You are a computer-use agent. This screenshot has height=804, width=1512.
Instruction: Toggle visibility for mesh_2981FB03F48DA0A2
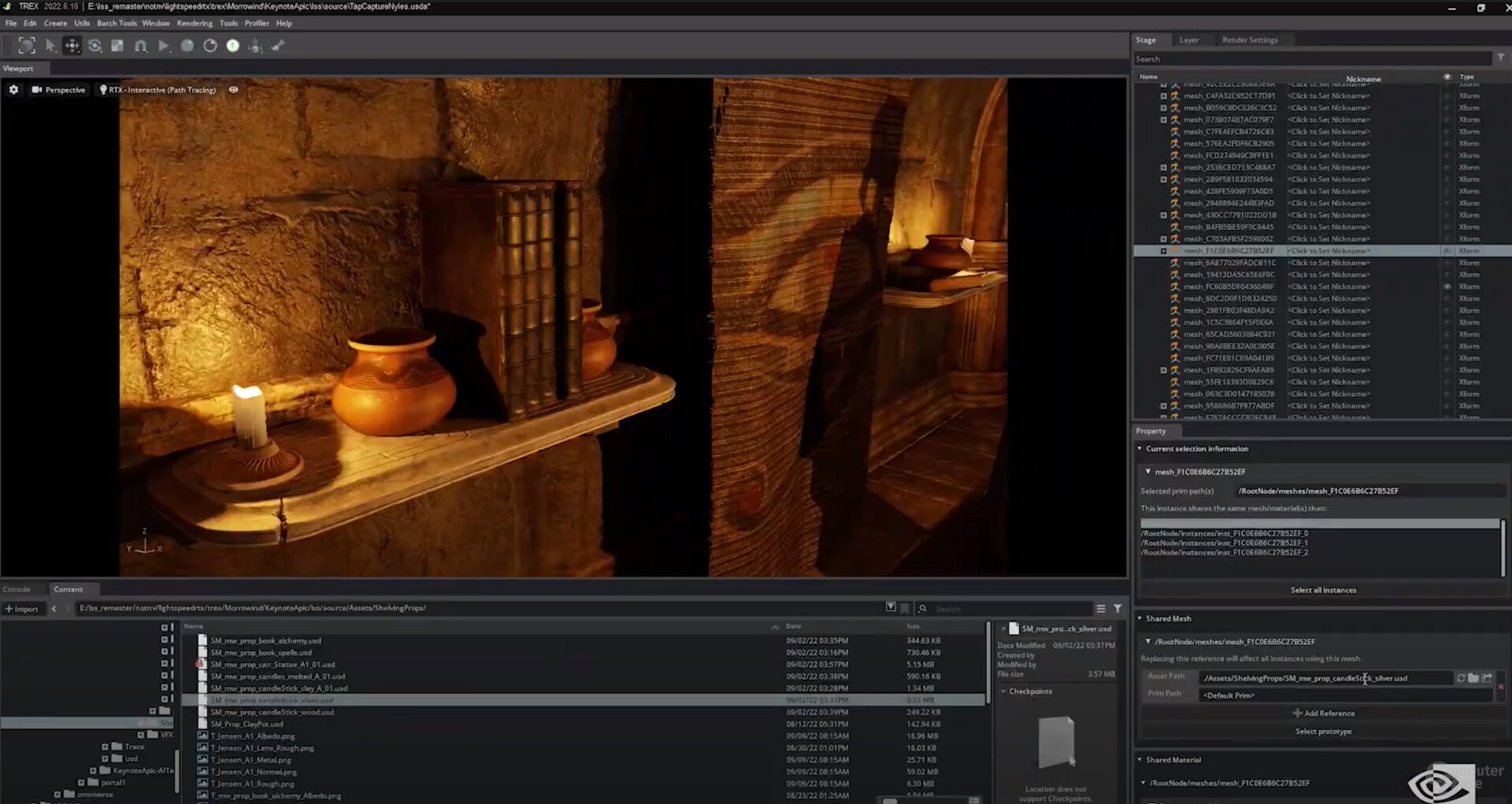pos(1447,310)
